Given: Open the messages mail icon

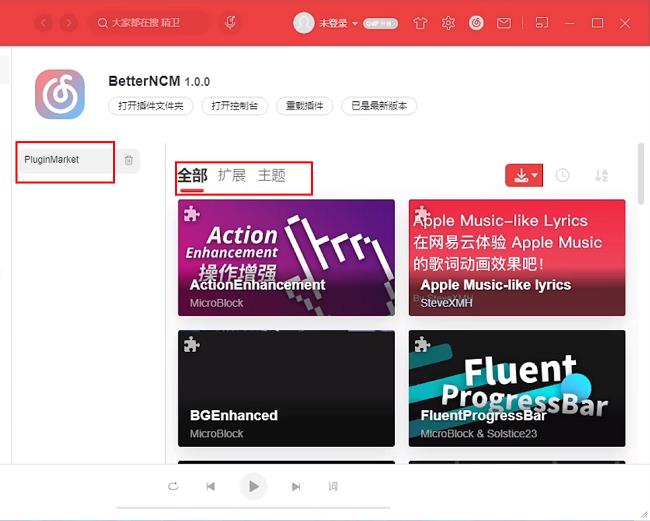Looking at the screenshot, I should tap(504, 23).
